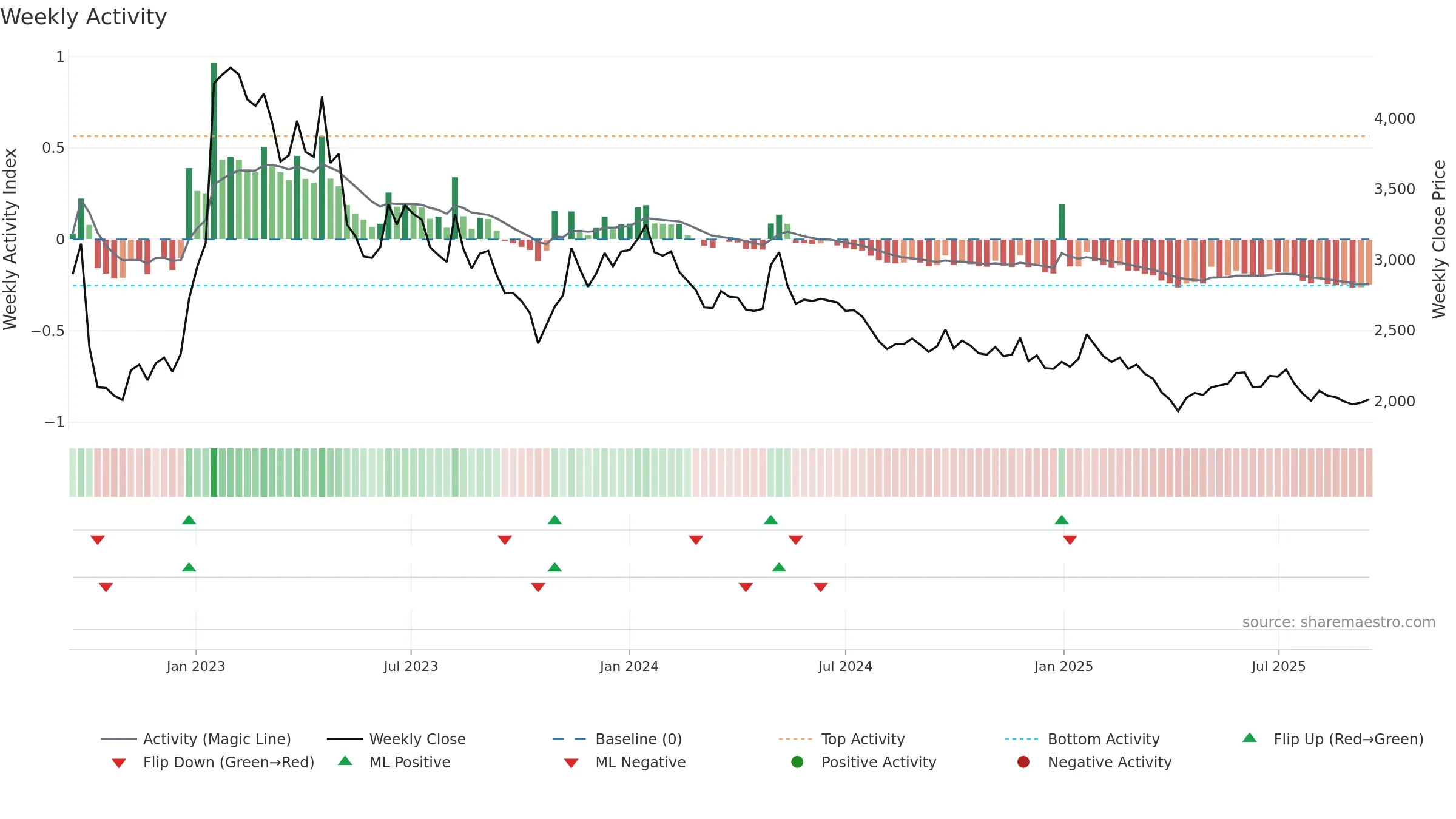Click Positive Activity green circle icon

pyautogui.click(x=798, y=762)
